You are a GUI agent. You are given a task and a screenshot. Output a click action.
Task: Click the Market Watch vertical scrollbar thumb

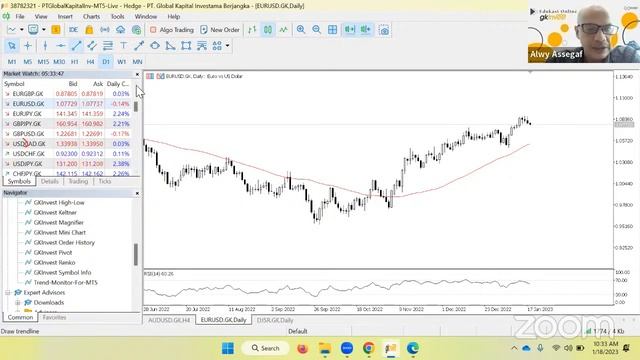tap(136, 107)
